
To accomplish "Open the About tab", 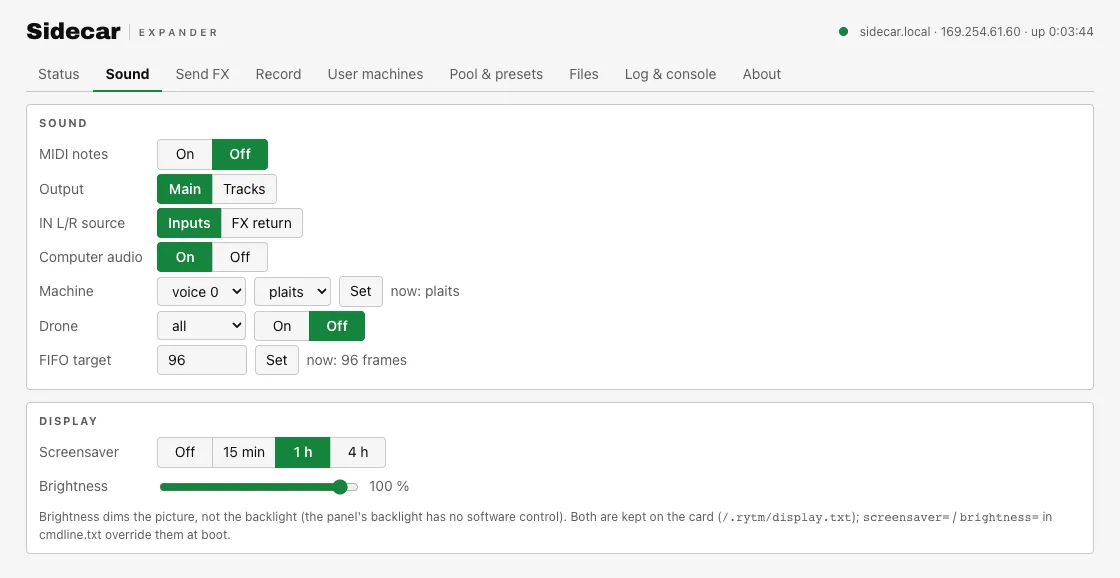I will 761,74.
